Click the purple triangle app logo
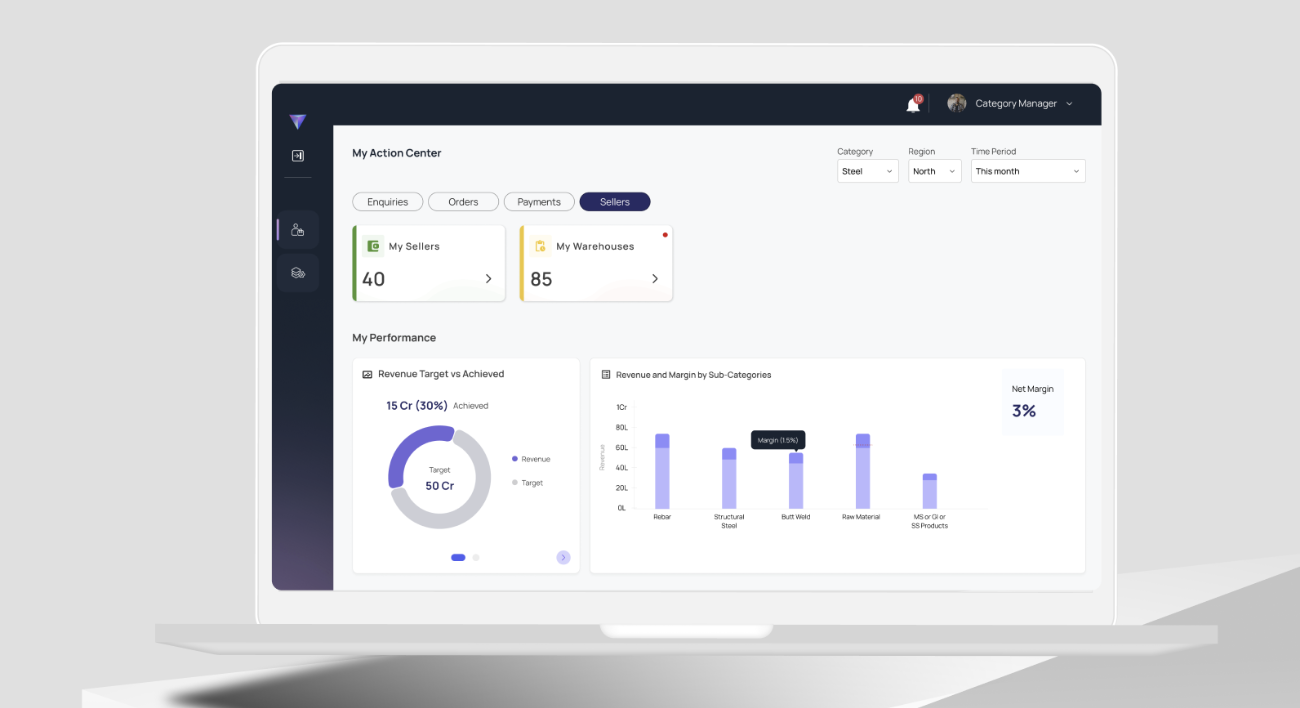Viewport: 1300px width, 708px height. (x=297, y=122)
